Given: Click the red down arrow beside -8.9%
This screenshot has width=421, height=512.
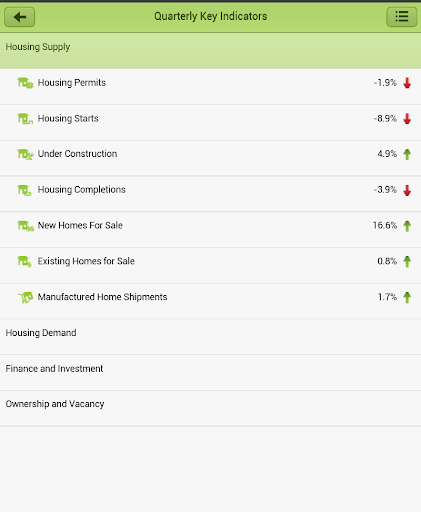Looking at the screenshot, I should tap(407, 119).
